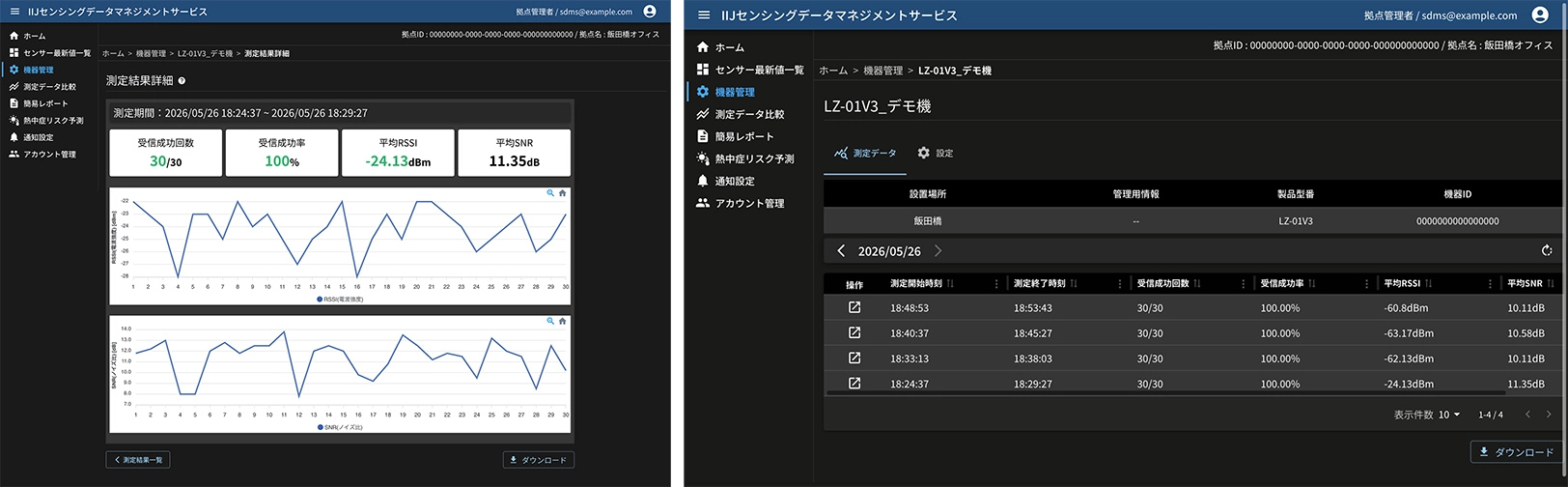The height and width of the screenshot is (487, 1568).
Task: Switch to 設定 tab
Action: 935,154
